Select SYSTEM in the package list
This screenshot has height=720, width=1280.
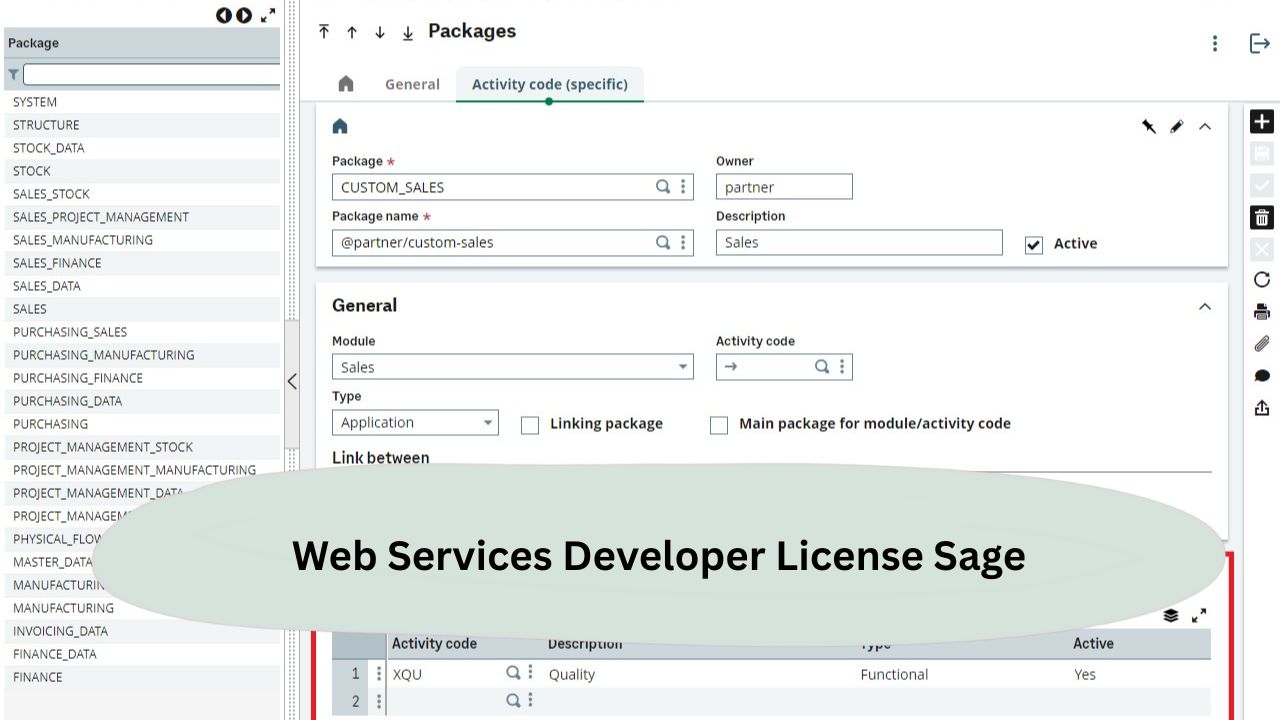(x=142, y=102)
